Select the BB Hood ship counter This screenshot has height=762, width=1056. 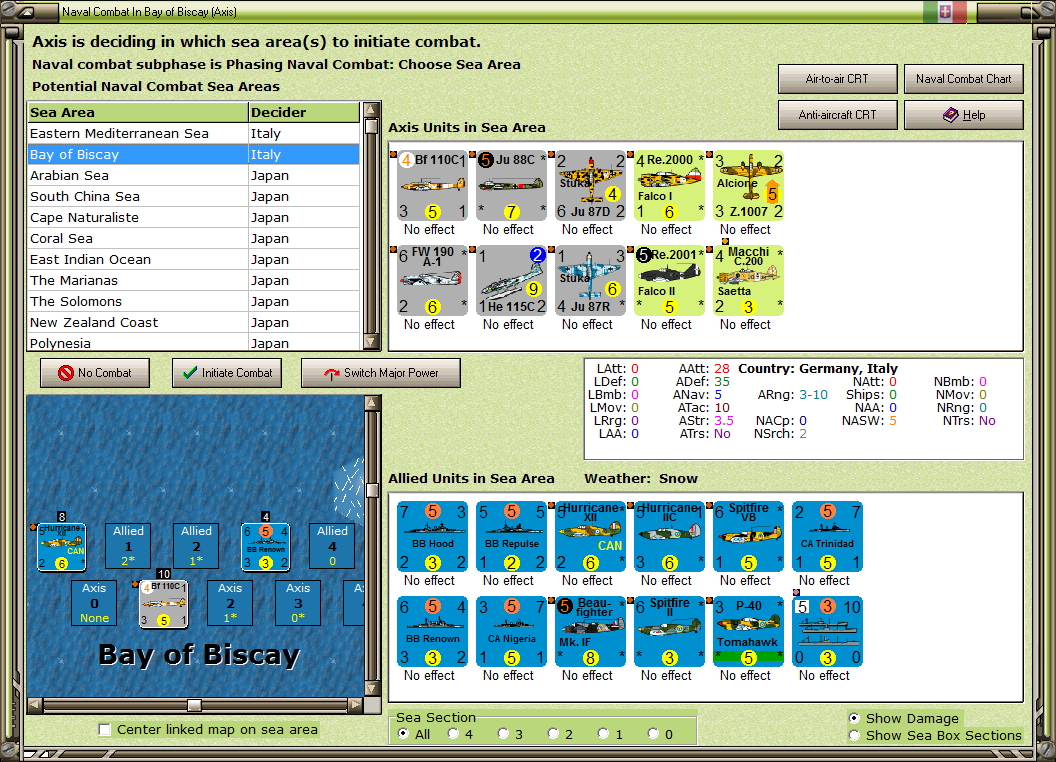432,536
